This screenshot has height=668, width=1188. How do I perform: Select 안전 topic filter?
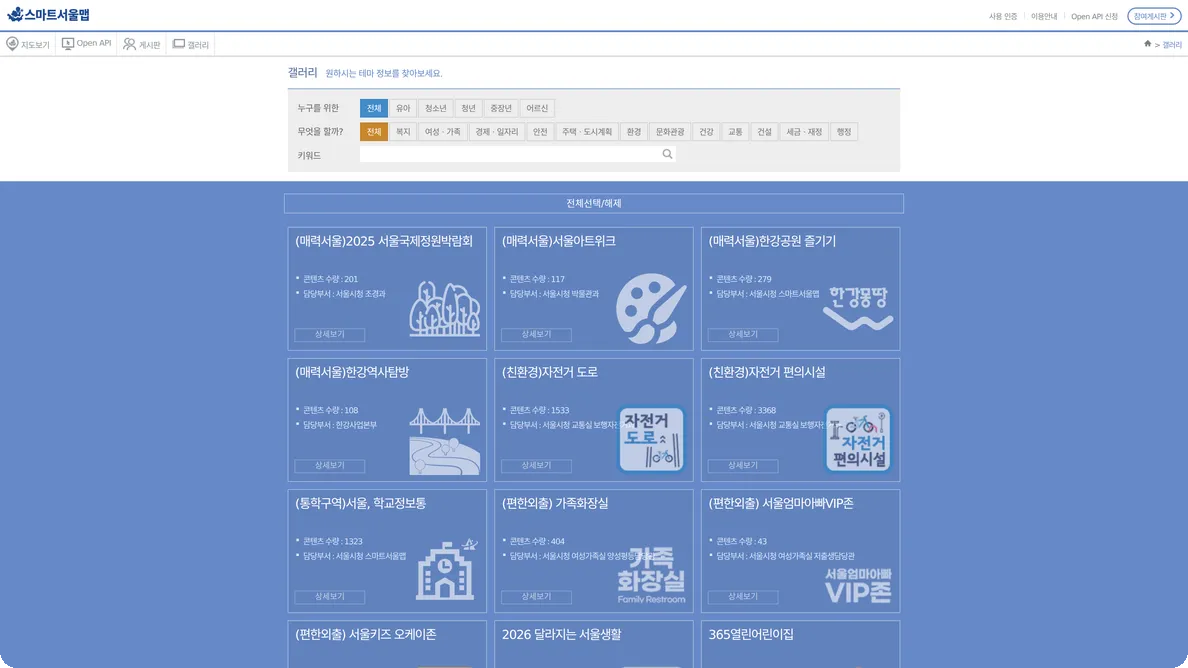click(540, 132)
